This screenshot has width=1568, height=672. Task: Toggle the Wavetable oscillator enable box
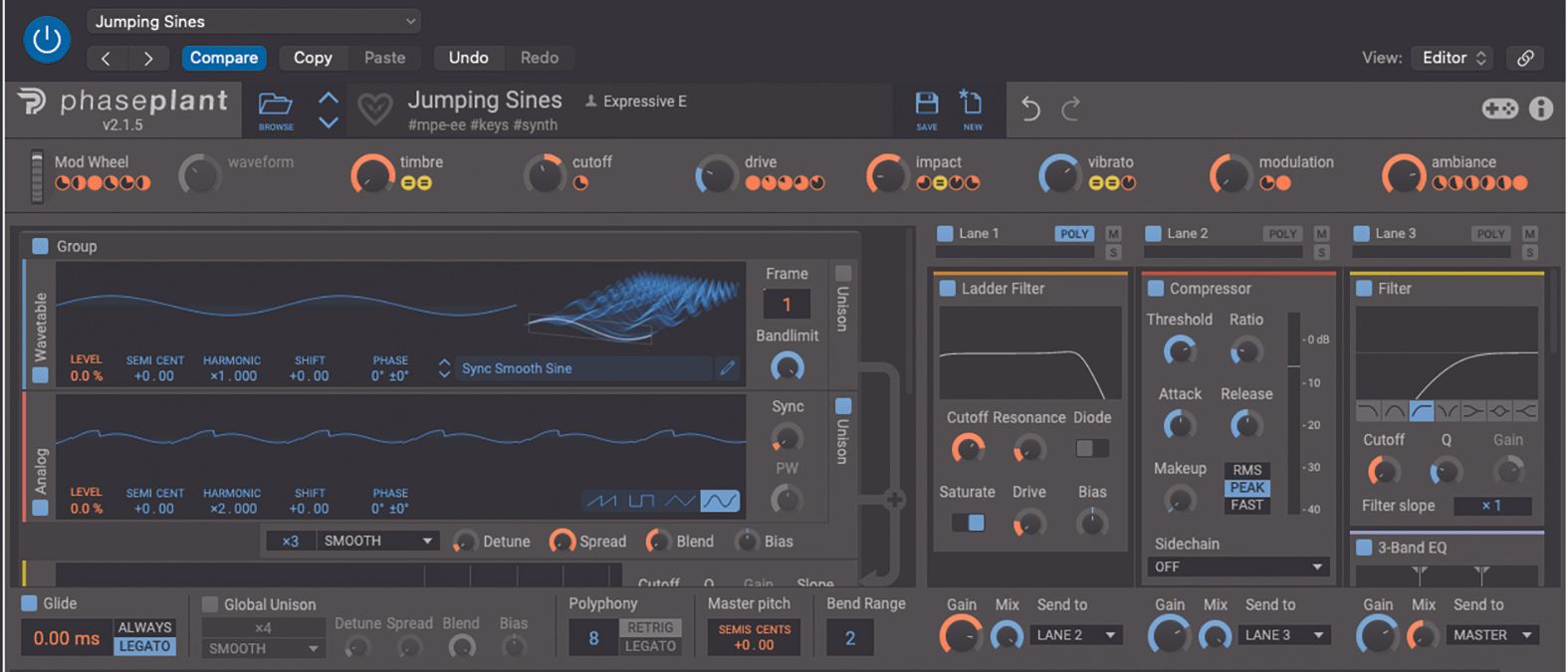(40, 375)
